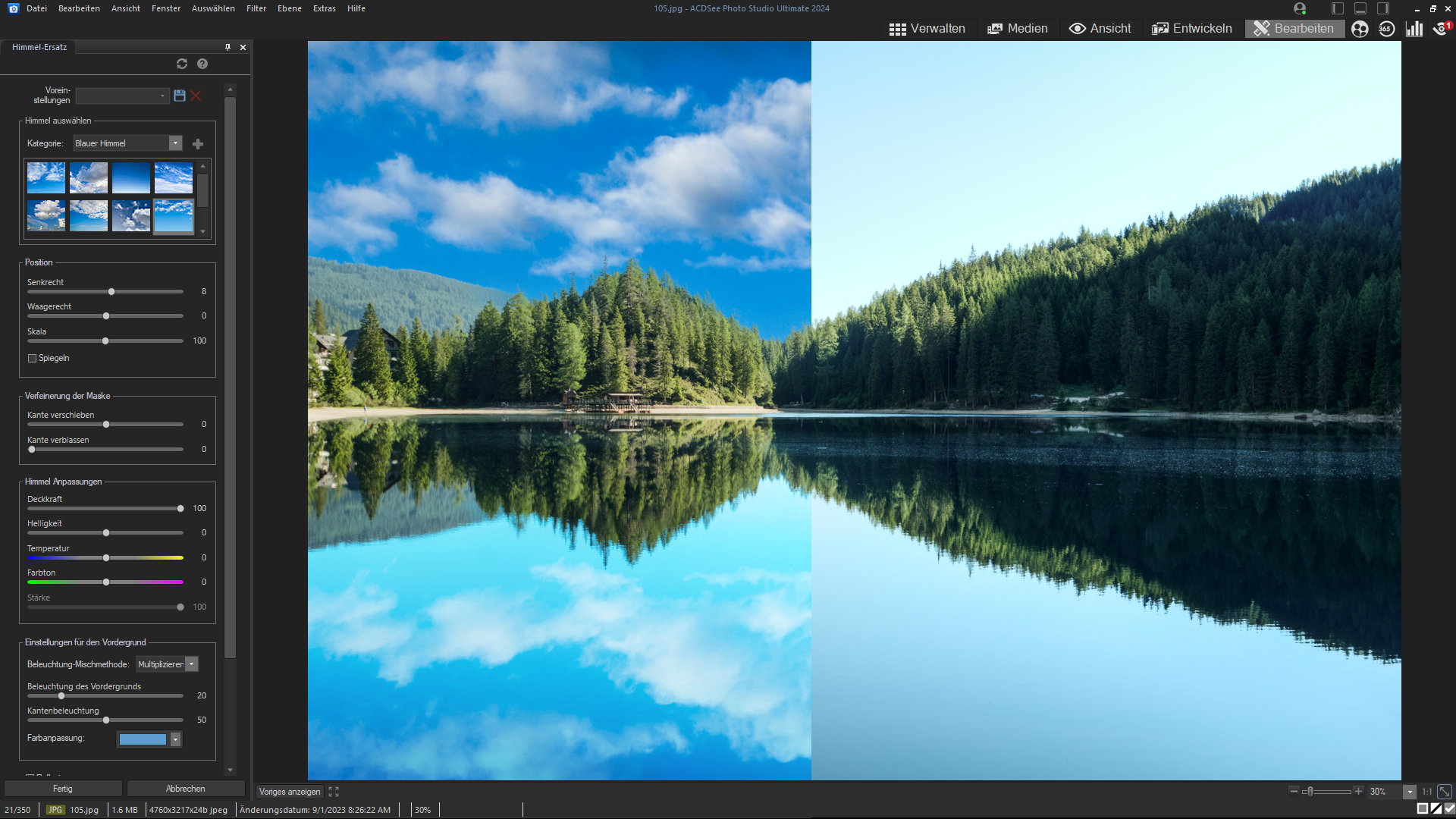
Task: Open the Beleuchtung-Mischmethode Multiplizierer dropdown
Action: [x=192, y=664]
